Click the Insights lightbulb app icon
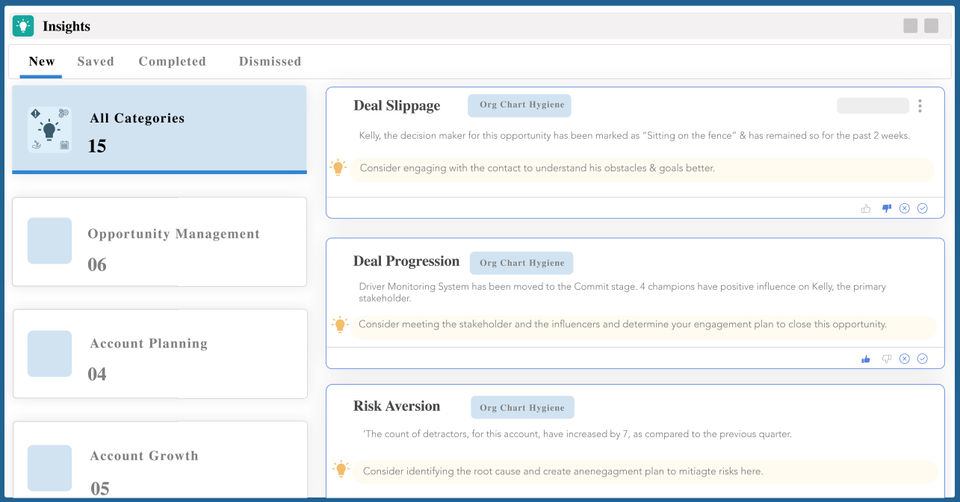960x502 pixels. coord(23,26)
